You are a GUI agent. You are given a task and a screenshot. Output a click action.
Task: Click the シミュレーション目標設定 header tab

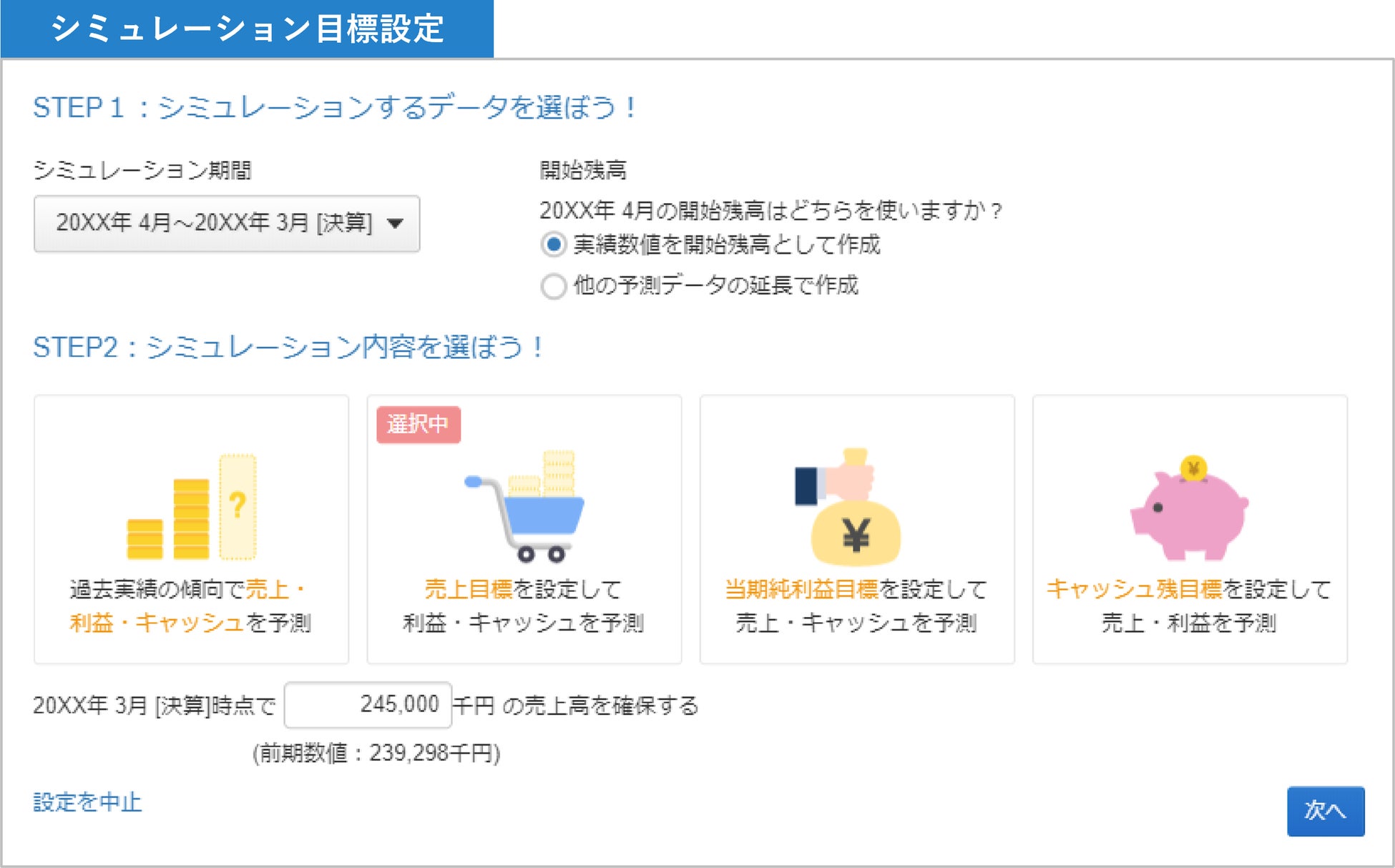(247, 29)
